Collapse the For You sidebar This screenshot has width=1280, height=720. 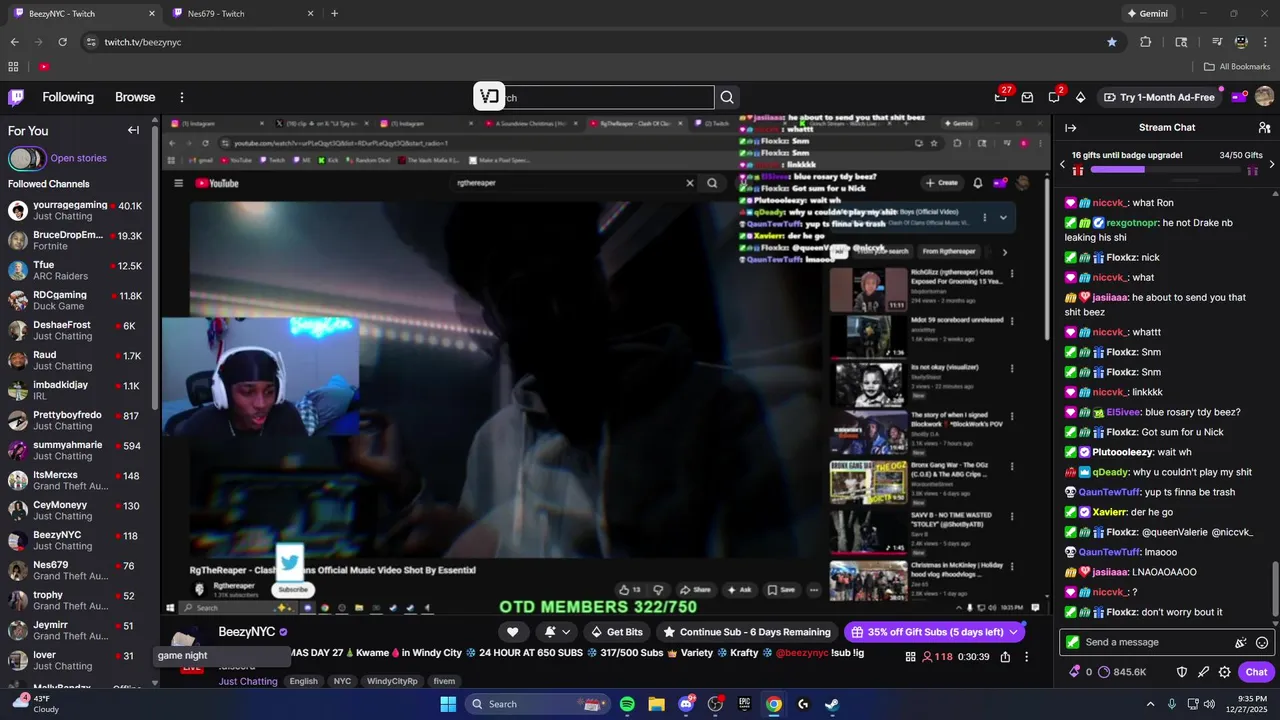(x=133, y=130)
